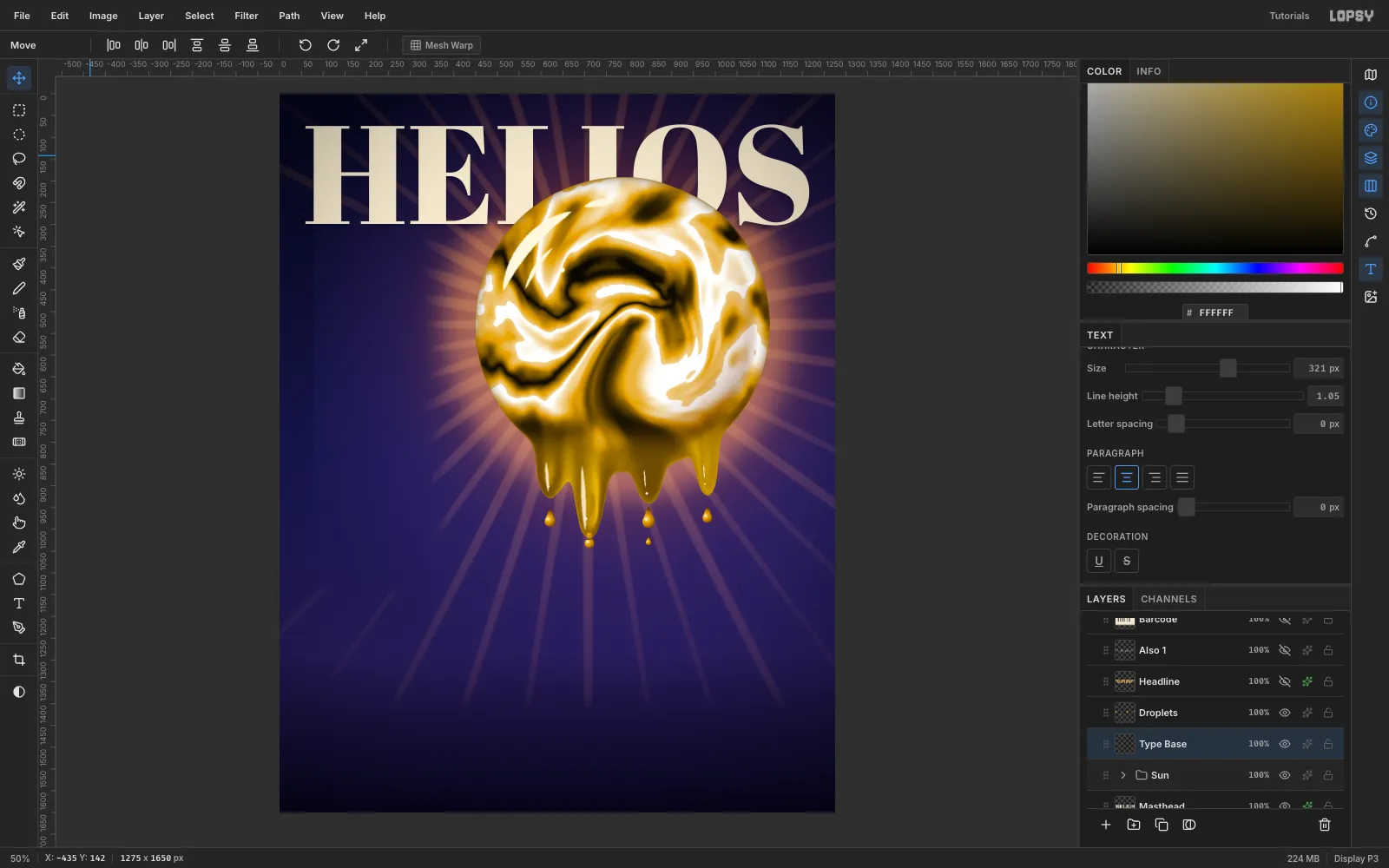1389x868 pixels.
Task: Select the Eyedropper tool
Action: pos(19,547)
